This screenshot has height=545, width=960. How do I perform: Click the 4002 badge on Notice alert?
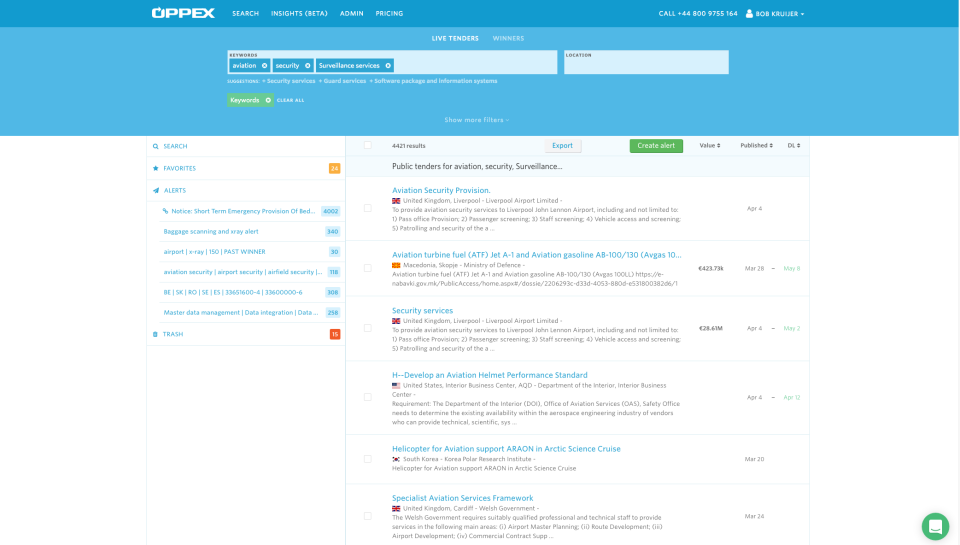click(331, 211)
